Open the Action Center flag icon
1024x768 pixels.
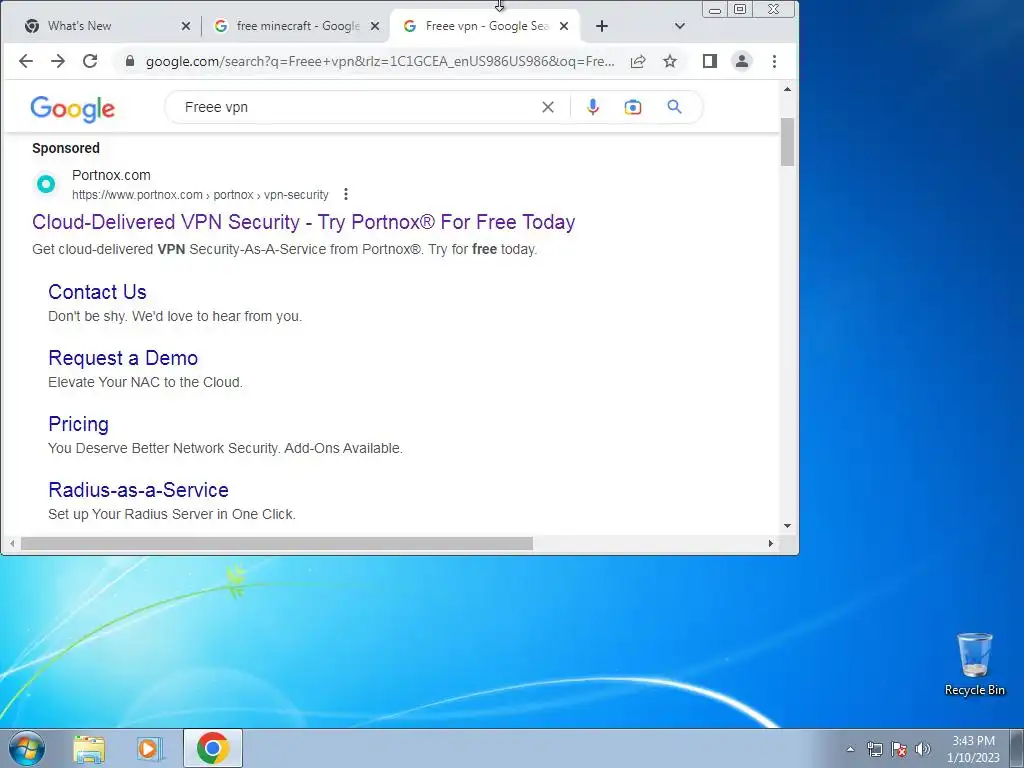click(x=899, y=749)
